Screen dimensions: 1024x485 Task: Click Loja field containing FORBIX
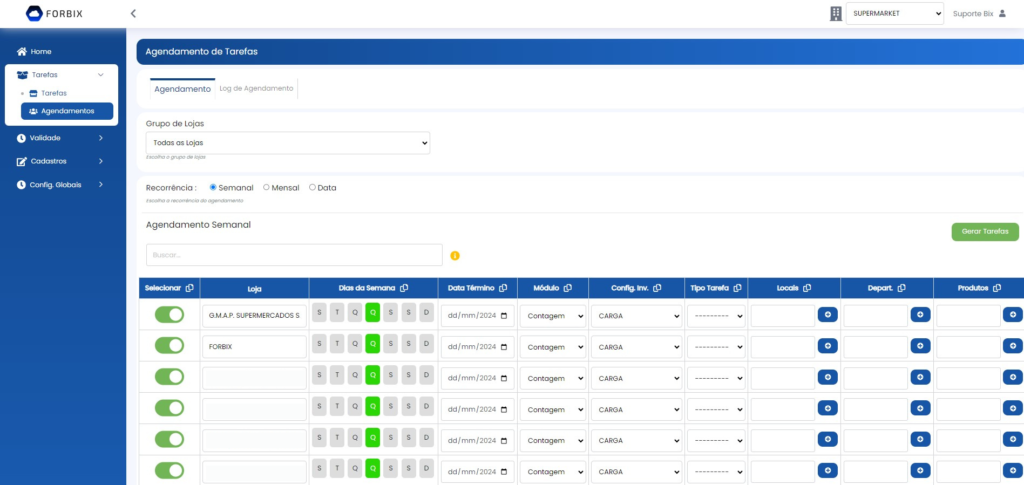click(254, 347)
